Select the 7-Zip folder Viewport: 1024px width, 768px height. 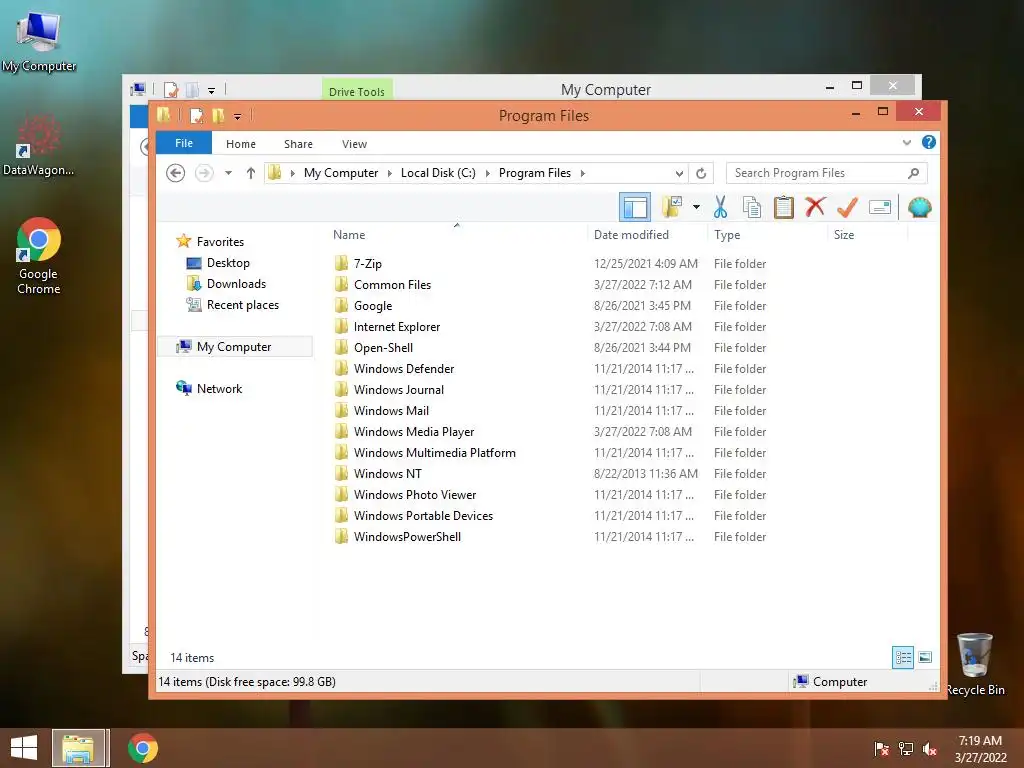tap(368, 264)
